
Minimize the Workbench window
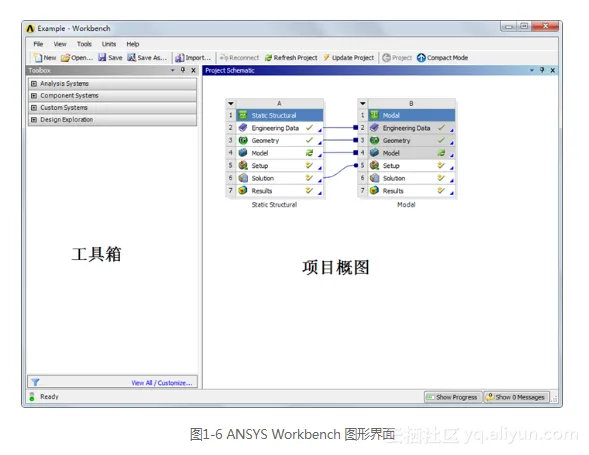click(509, 26)
